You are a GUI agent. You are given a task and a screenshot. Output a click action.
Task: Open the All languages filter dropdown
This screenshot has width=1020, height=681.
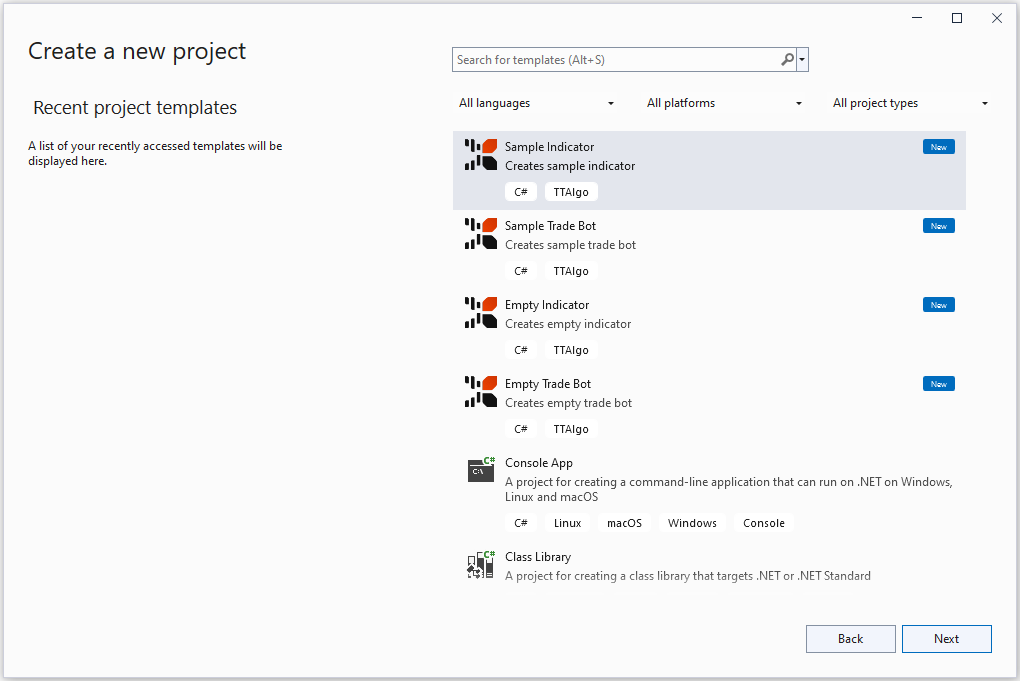coord(536,103)
